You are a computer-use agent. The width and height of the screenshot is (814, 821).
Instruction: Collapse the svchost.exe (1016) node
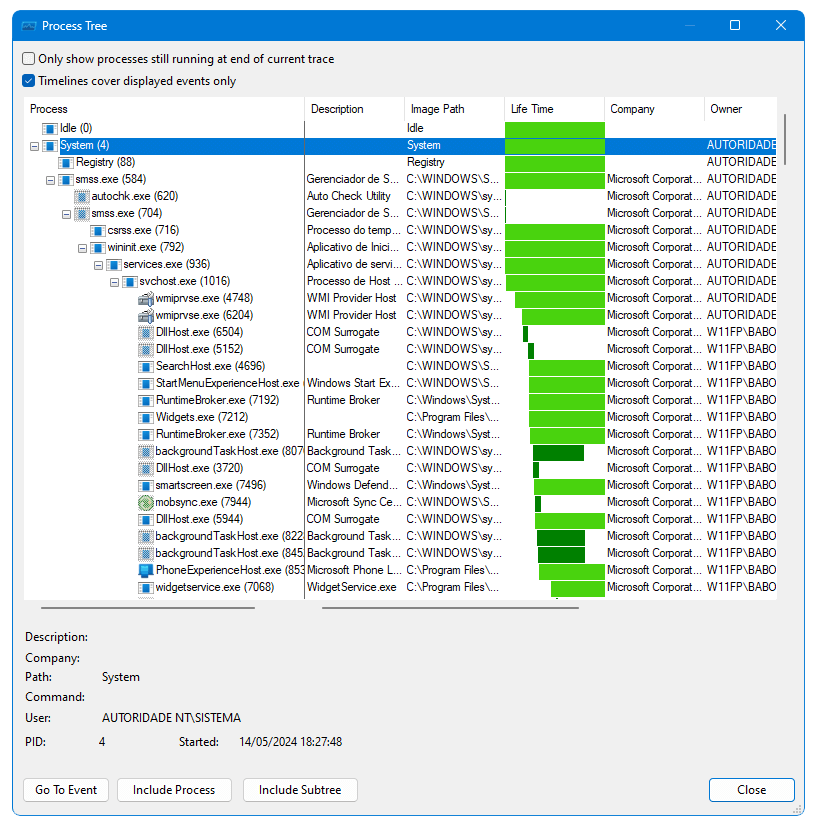click(114, 283)
